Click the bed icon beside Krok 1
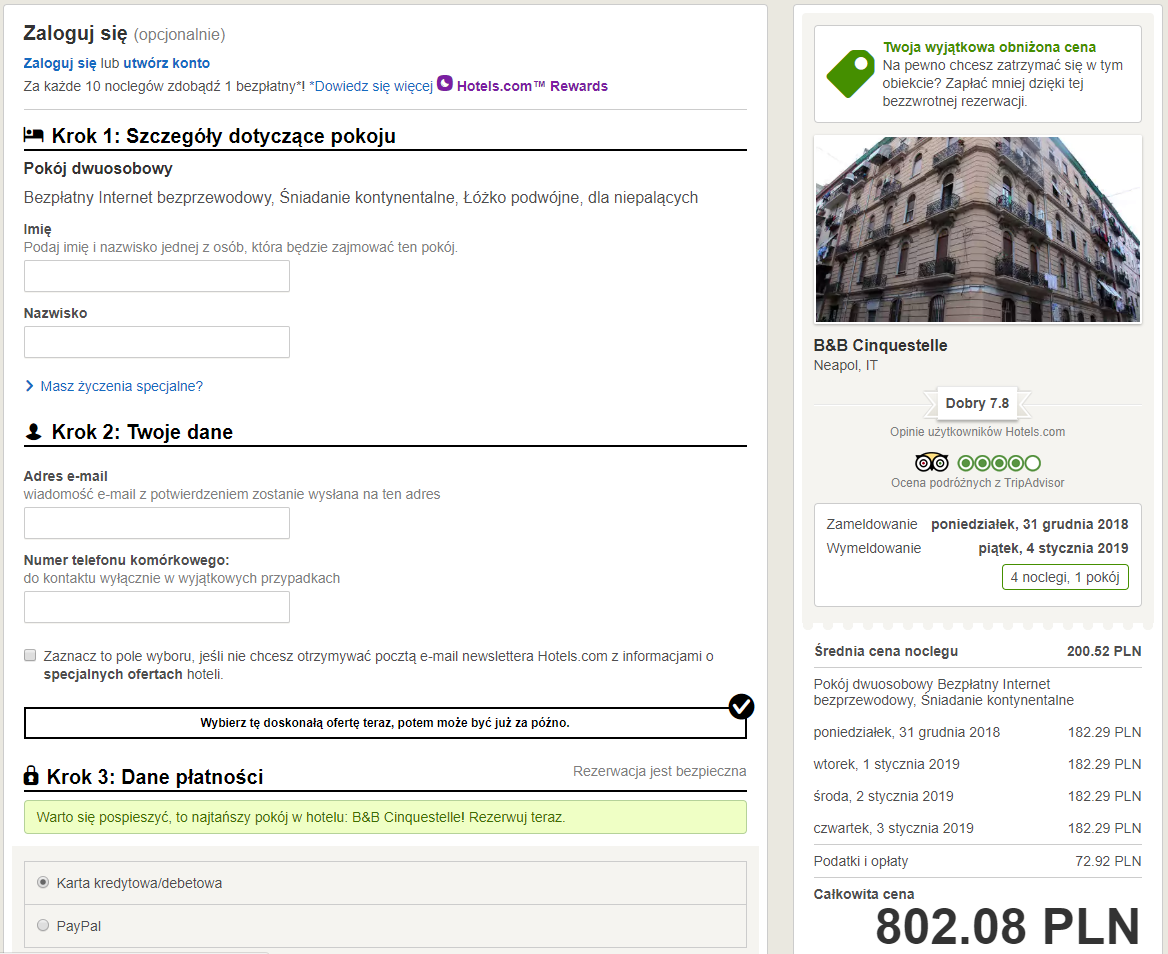The height and width of the screenshot is (954, 1168). [34, 136]
